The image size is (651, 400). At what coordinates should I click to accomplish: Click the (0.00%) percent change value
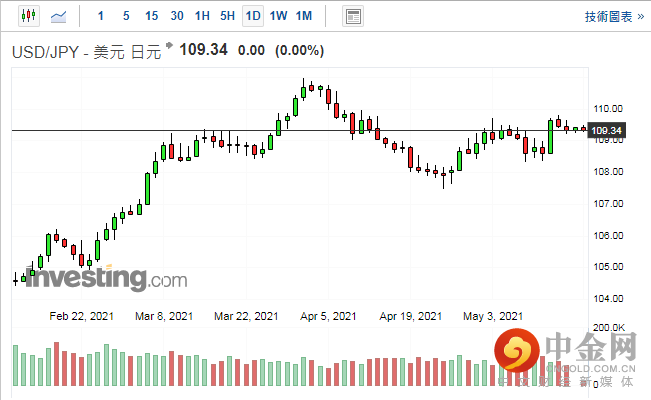click(299, 51)
